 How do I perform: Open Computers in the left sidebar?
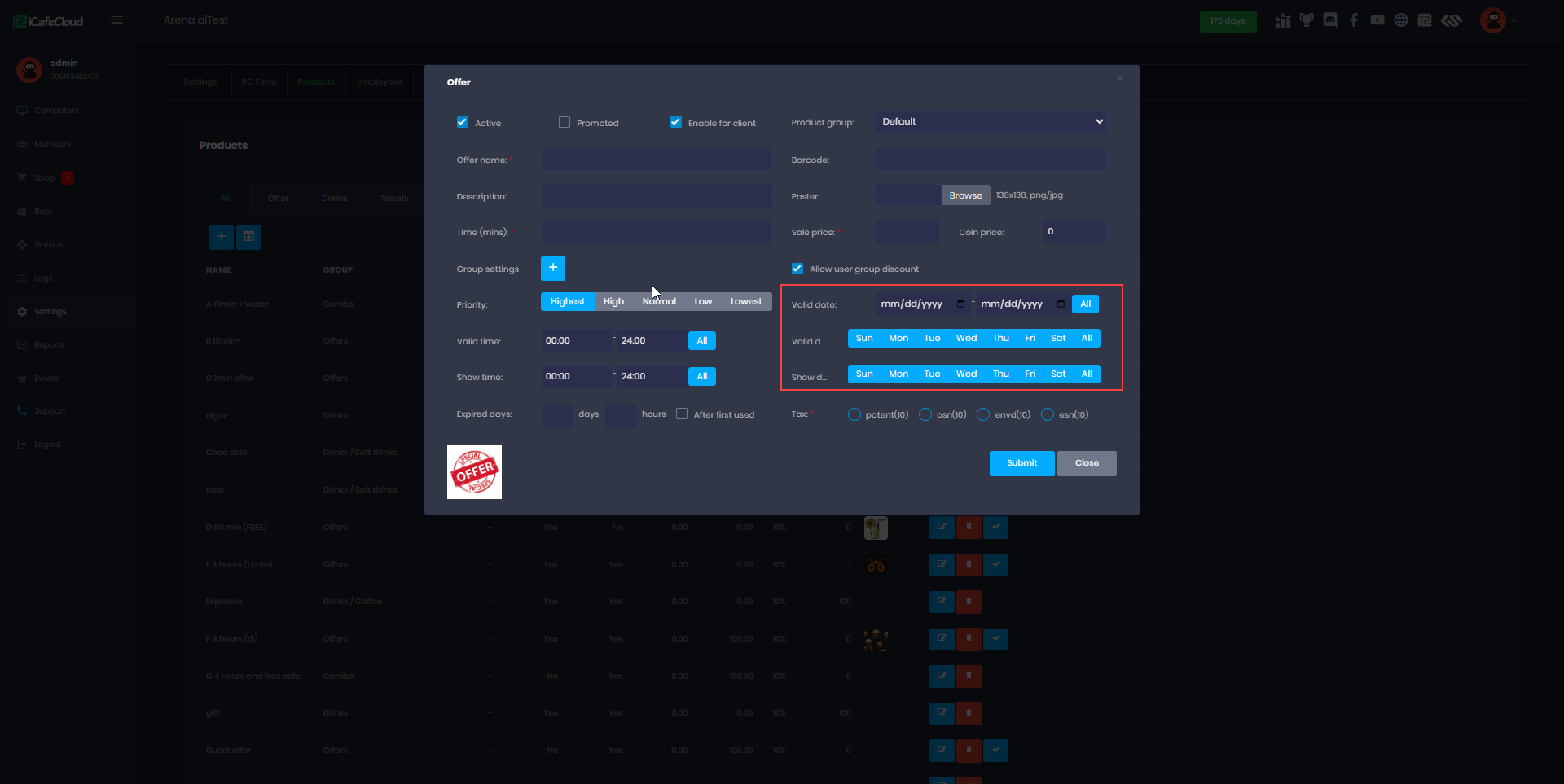tap(56, 111)
